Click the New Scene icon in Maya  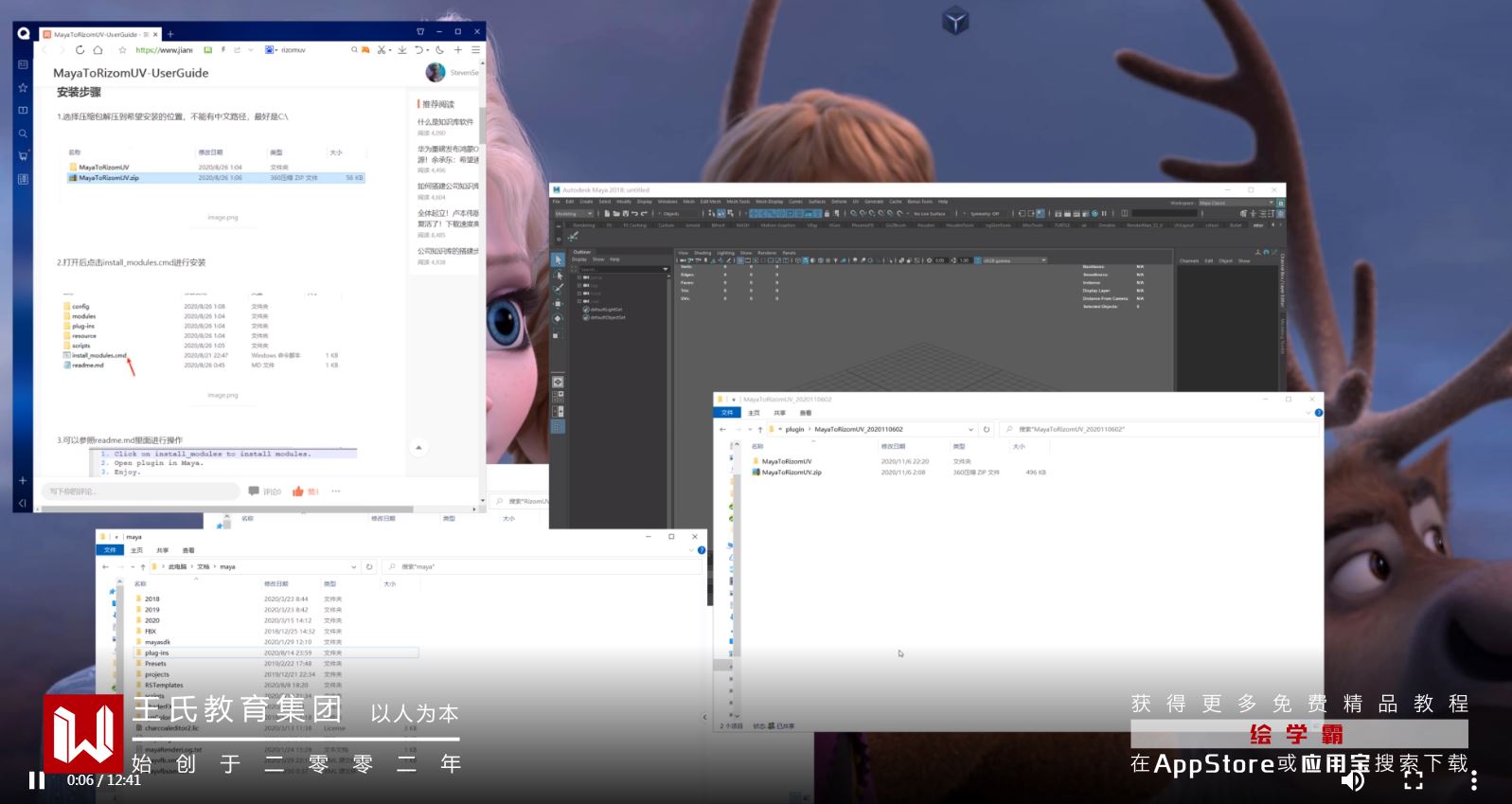[606, 214]
